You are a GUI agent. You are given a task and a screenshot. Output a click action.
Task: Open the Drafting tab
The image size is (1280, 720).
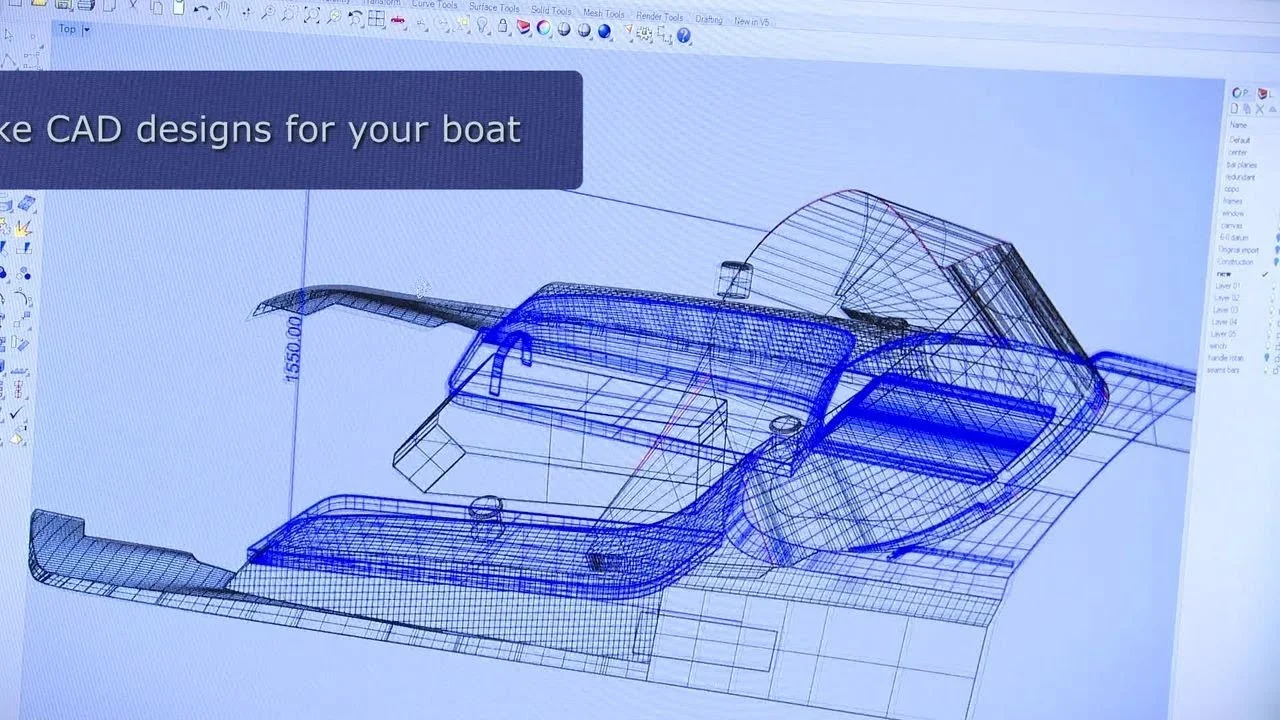709,19
